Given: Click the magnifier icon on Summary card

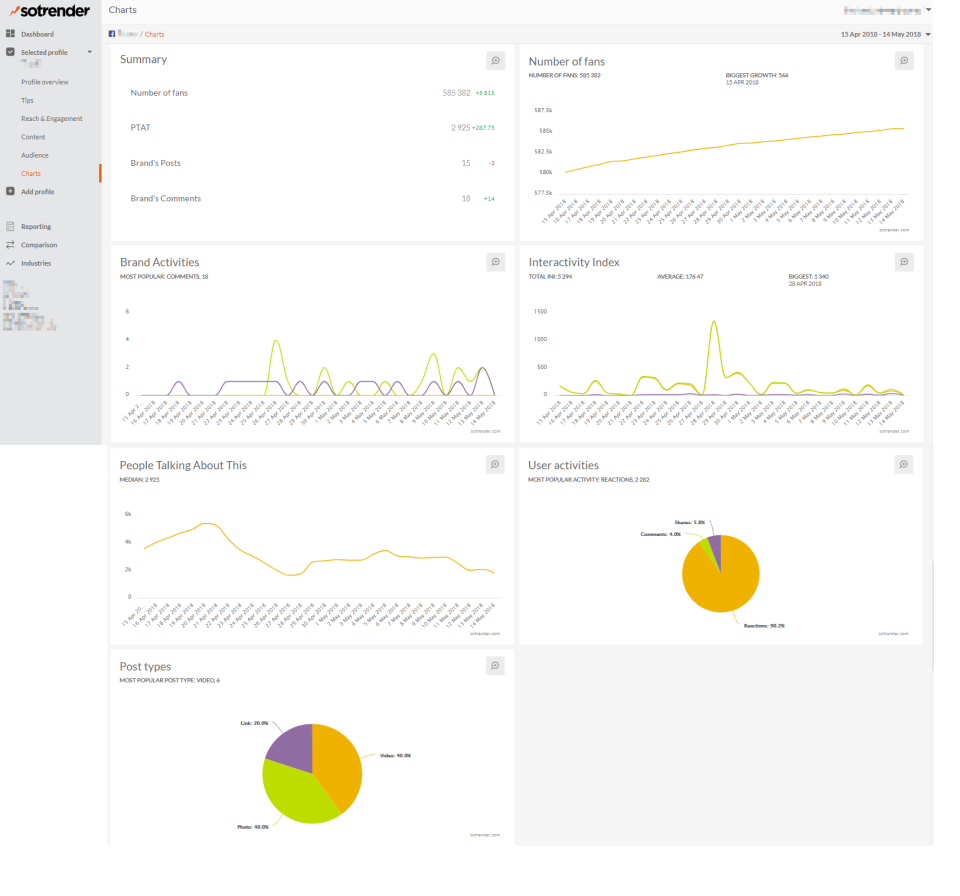Looking at the screenshot, I should pyautogui.click(x=495, y=60).
